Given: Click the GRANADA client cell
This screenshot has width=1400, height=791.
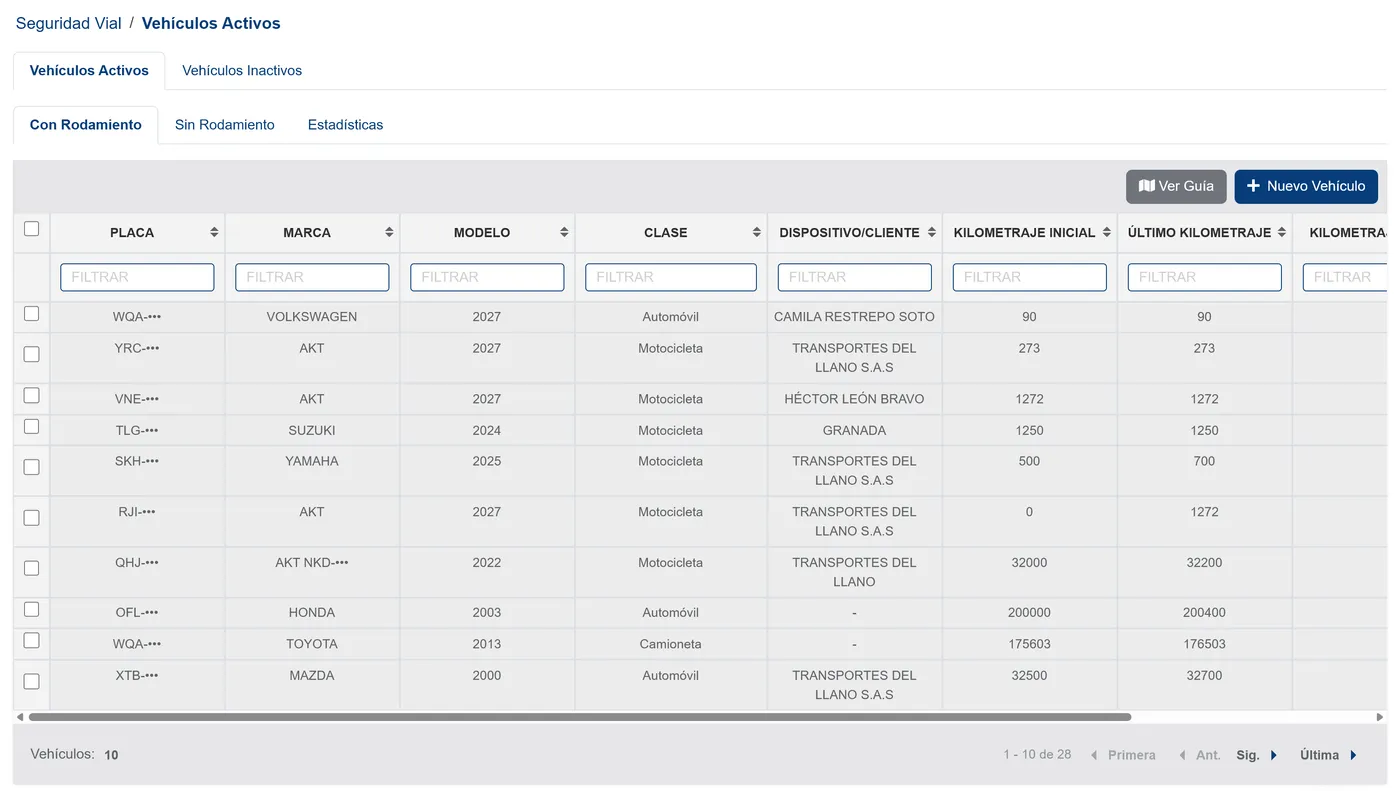Looking at the screenshot, I should pyautogui.click(x=854, y=430).
